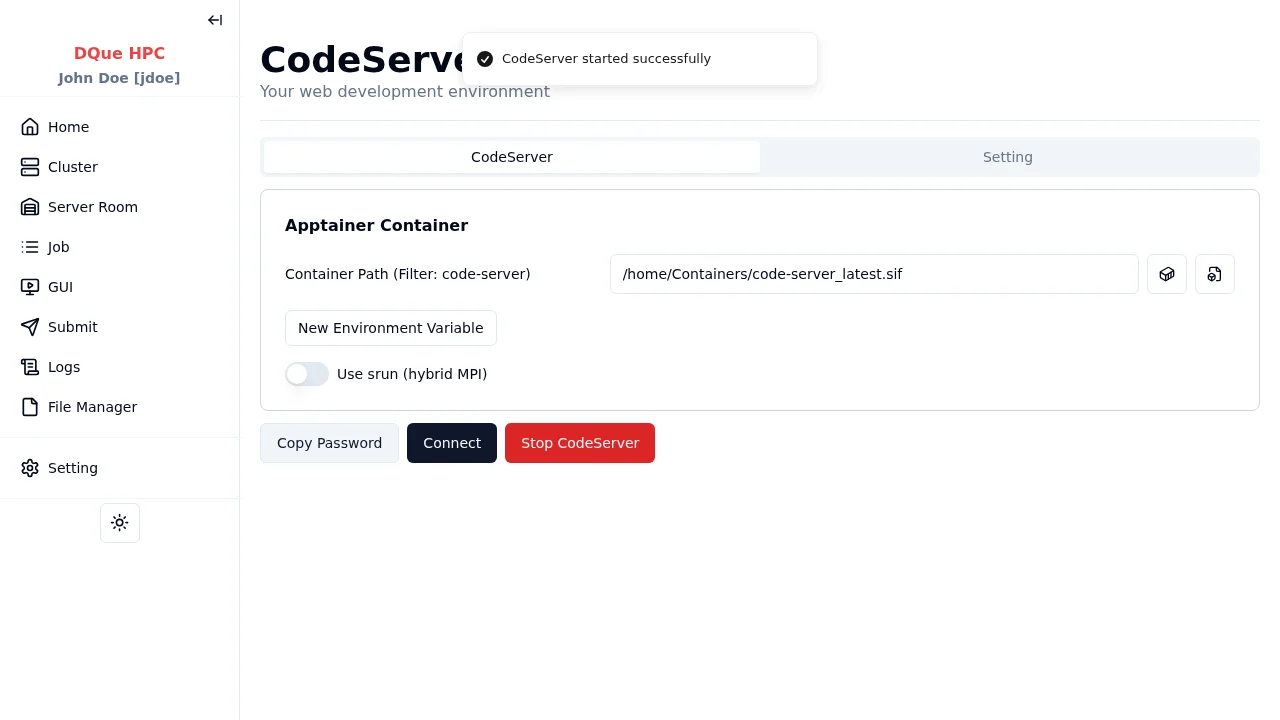This screenshot has height=720, width=1280.
Task: Click the Submit paper plane icon
Action: 30,327
